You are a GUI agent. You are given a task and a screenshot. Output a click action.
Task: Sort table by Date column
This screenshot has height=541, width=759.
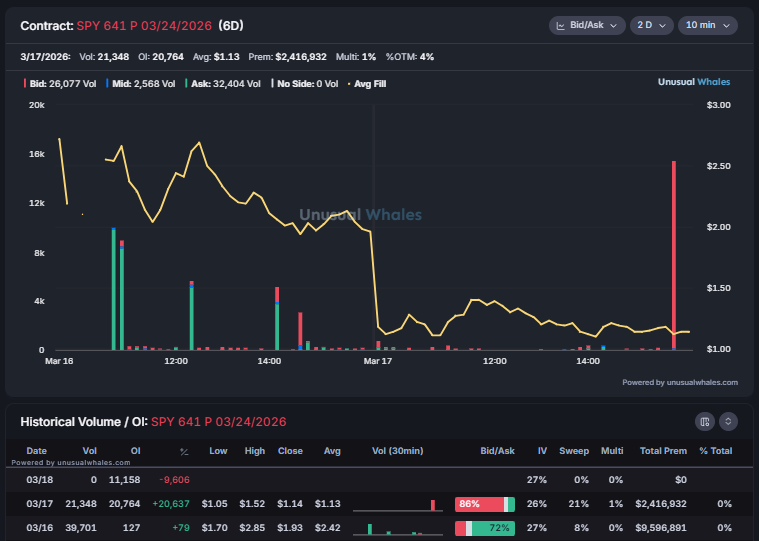(36, 451)
